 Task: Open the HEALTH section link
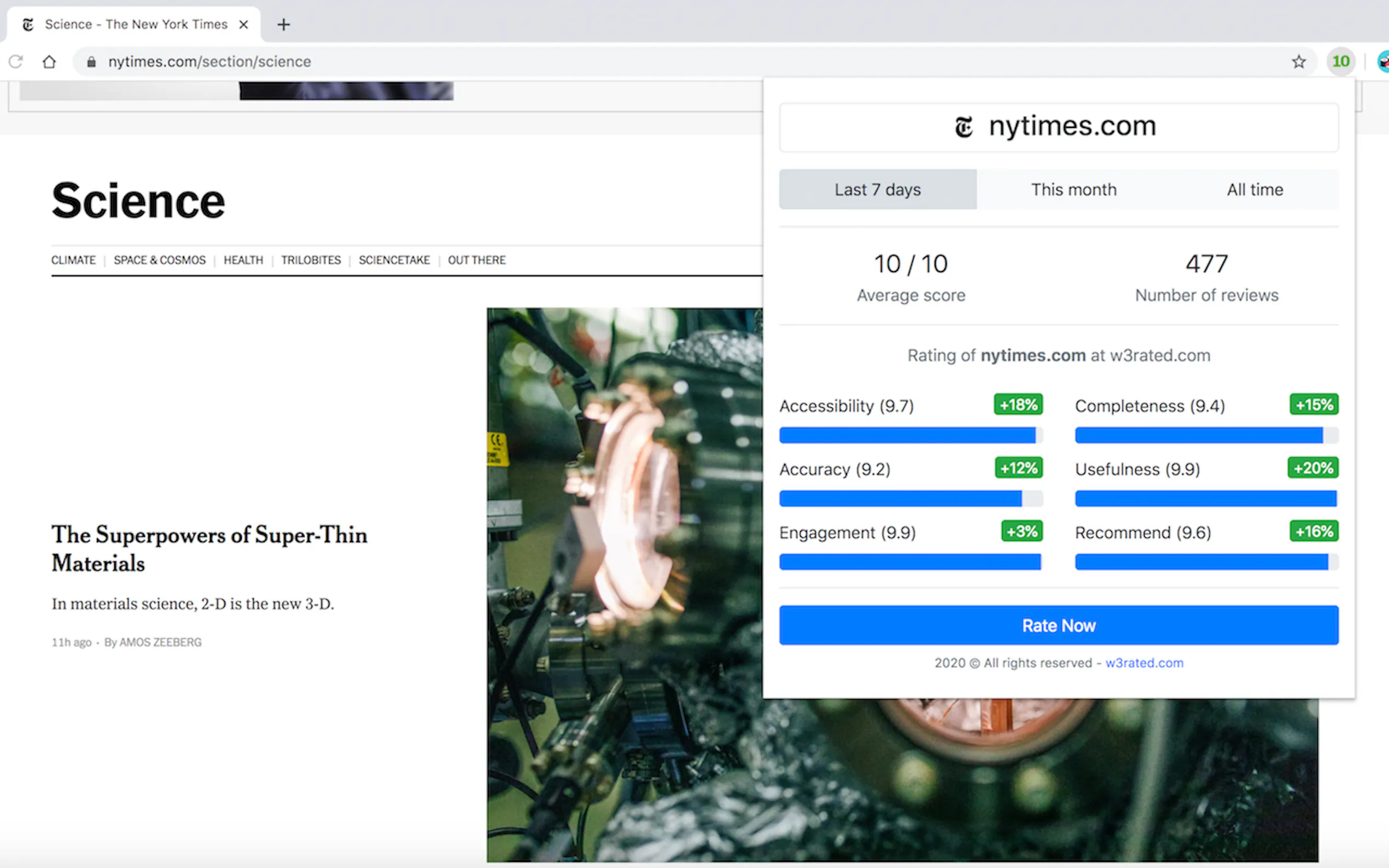click(x=243, y=260)
